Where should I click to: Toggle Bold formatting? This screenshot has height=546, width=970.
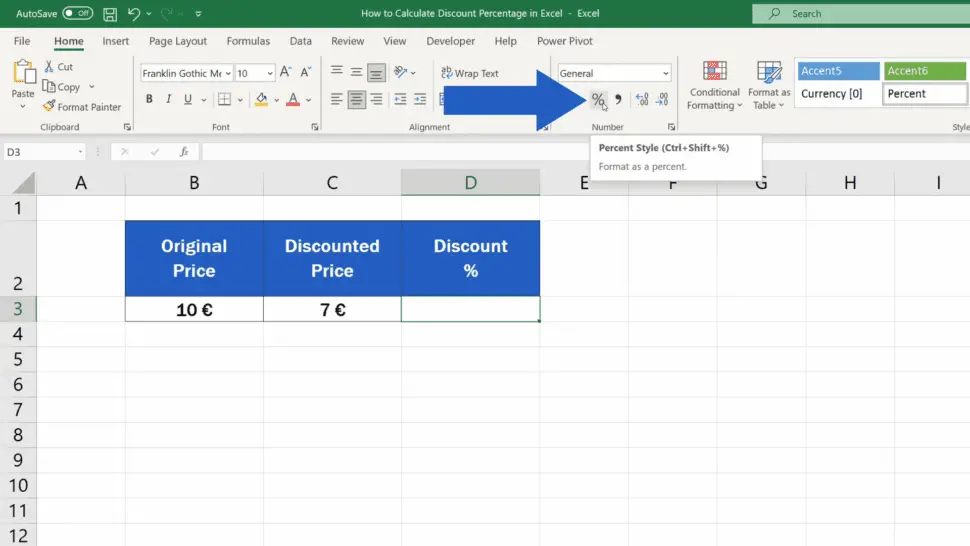pos(149,99)
